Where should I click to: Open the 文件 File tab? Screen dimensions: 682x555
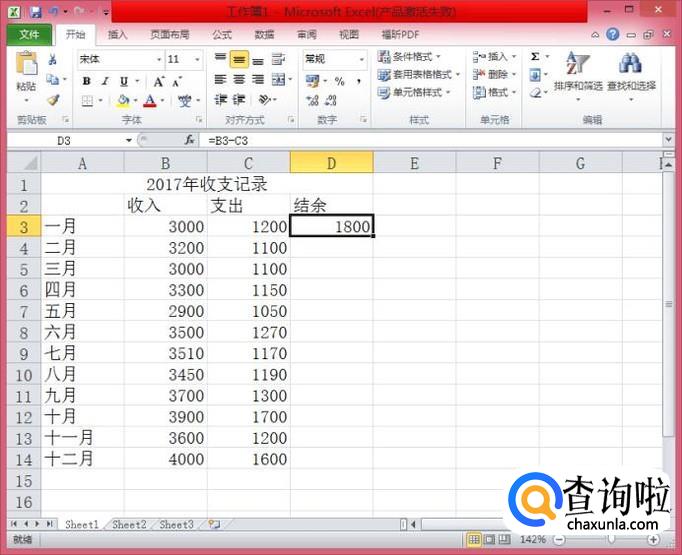pyautogui.click(x=29, y=34)
